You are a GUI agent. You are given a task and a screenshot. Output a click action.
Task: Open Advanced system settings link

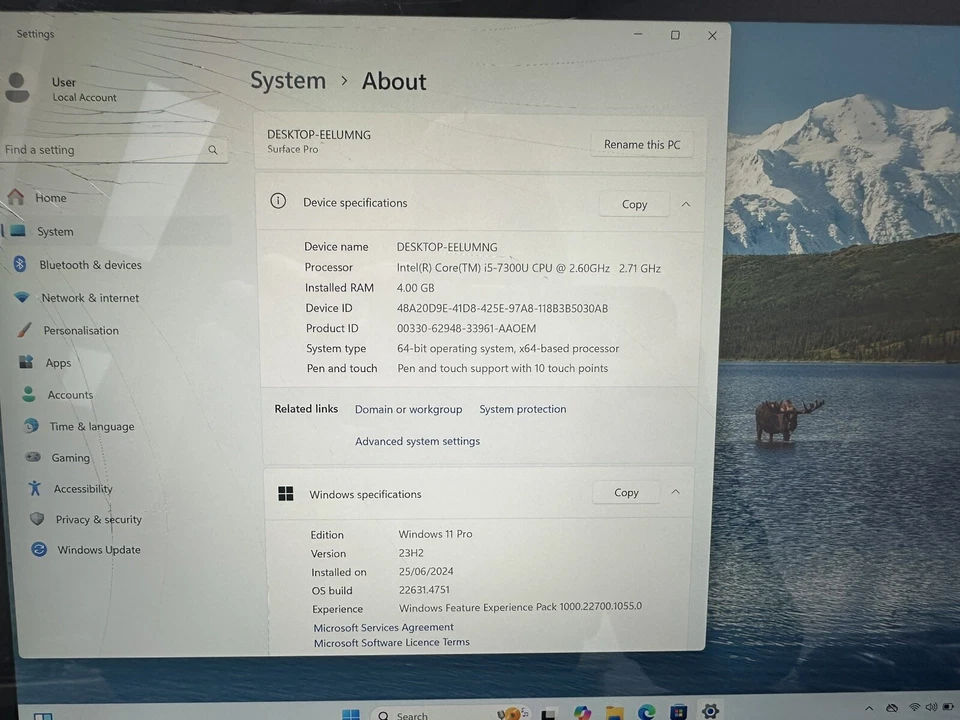point(417,441)
